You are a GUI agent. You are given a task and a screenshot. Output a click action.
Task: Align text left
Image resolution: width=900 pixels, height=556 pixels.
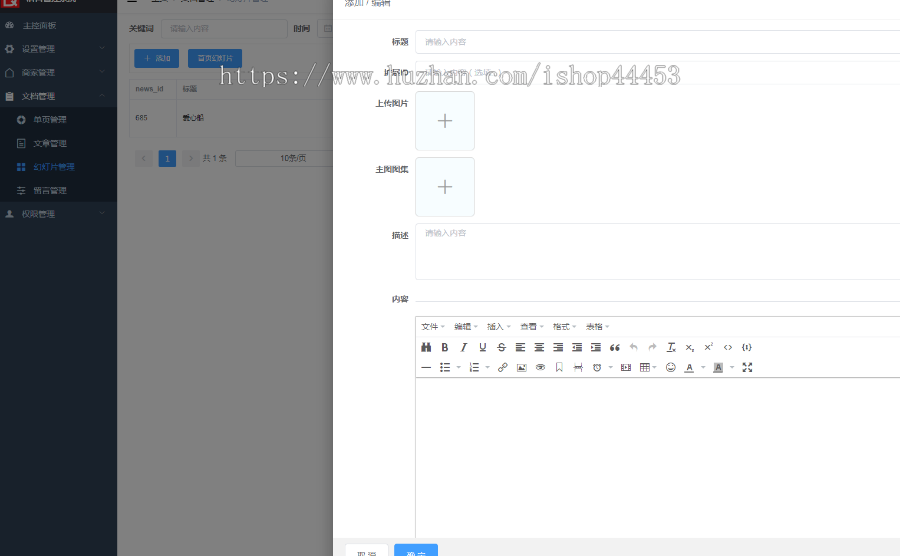click(521, 347)
